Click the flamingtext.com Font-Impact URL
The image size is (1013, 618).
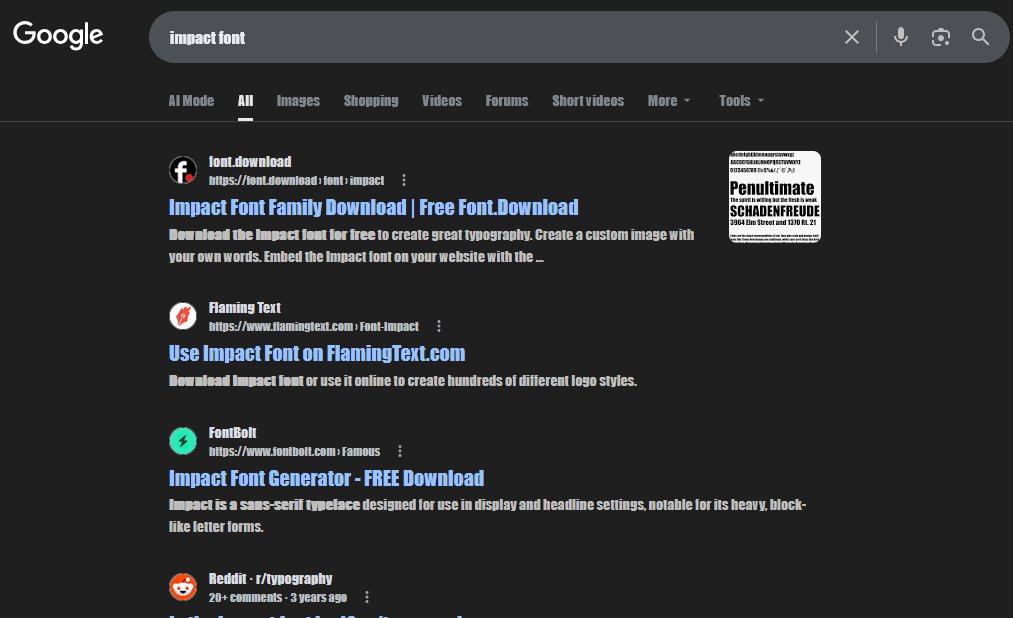pos(313,326)
